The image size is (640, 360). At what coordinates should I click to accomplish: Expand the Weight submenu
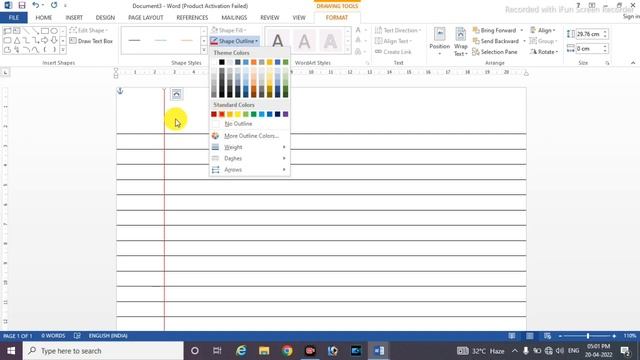(x=249, y=147)
